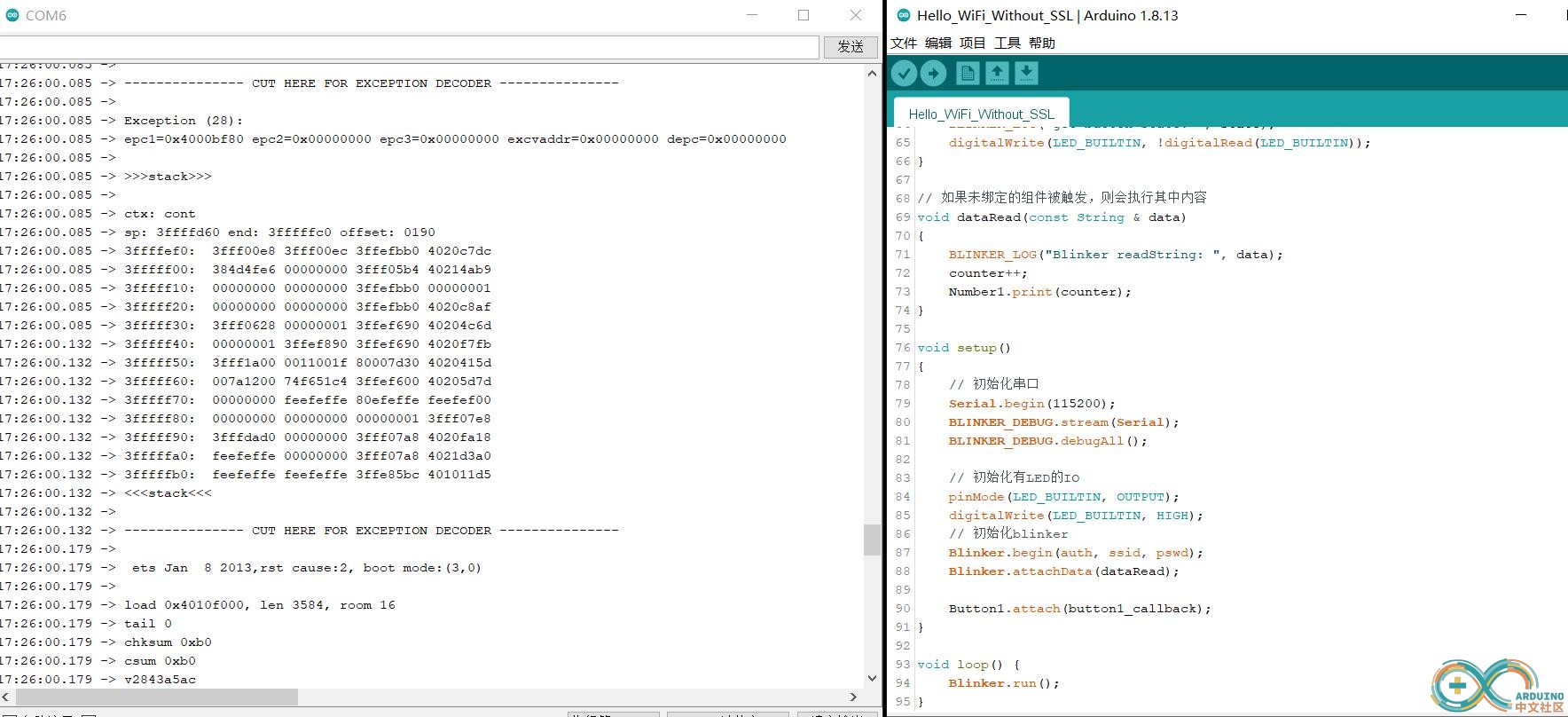Screen dimensions: 1568x717
Task: Minimize the COM6 serial monitor window
Action: tap(752, 15)
